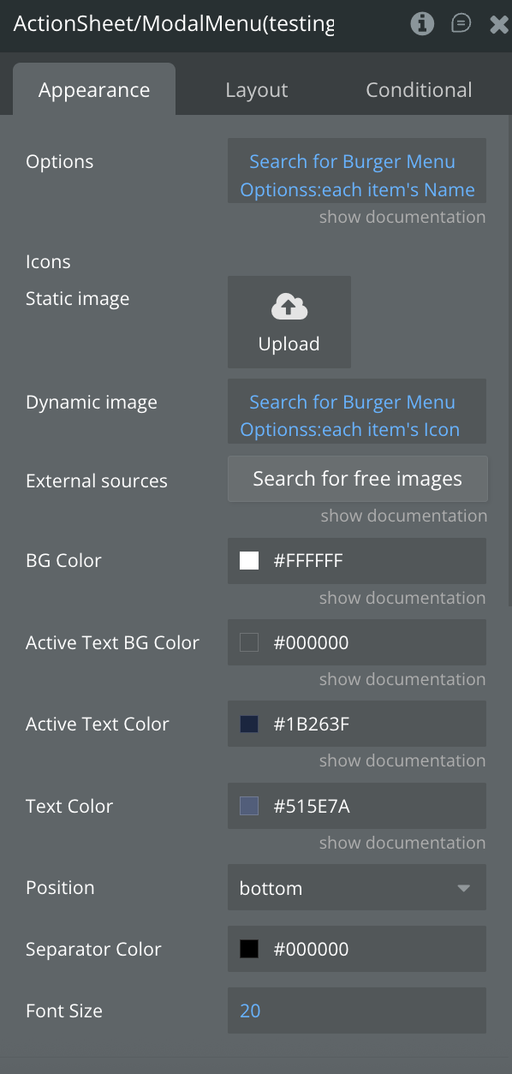This screenshot has width=512, height=1074.
Task: Select the Appearance tab
Action: (x=94, y=90)
